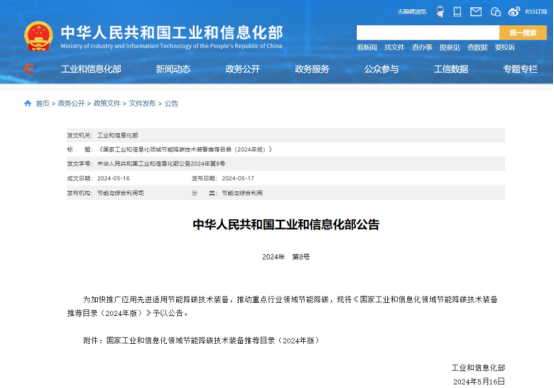Click the 无障碍浏览 accessibility link
The width and height of the screenshot is (554, 388).
point(412,12)
